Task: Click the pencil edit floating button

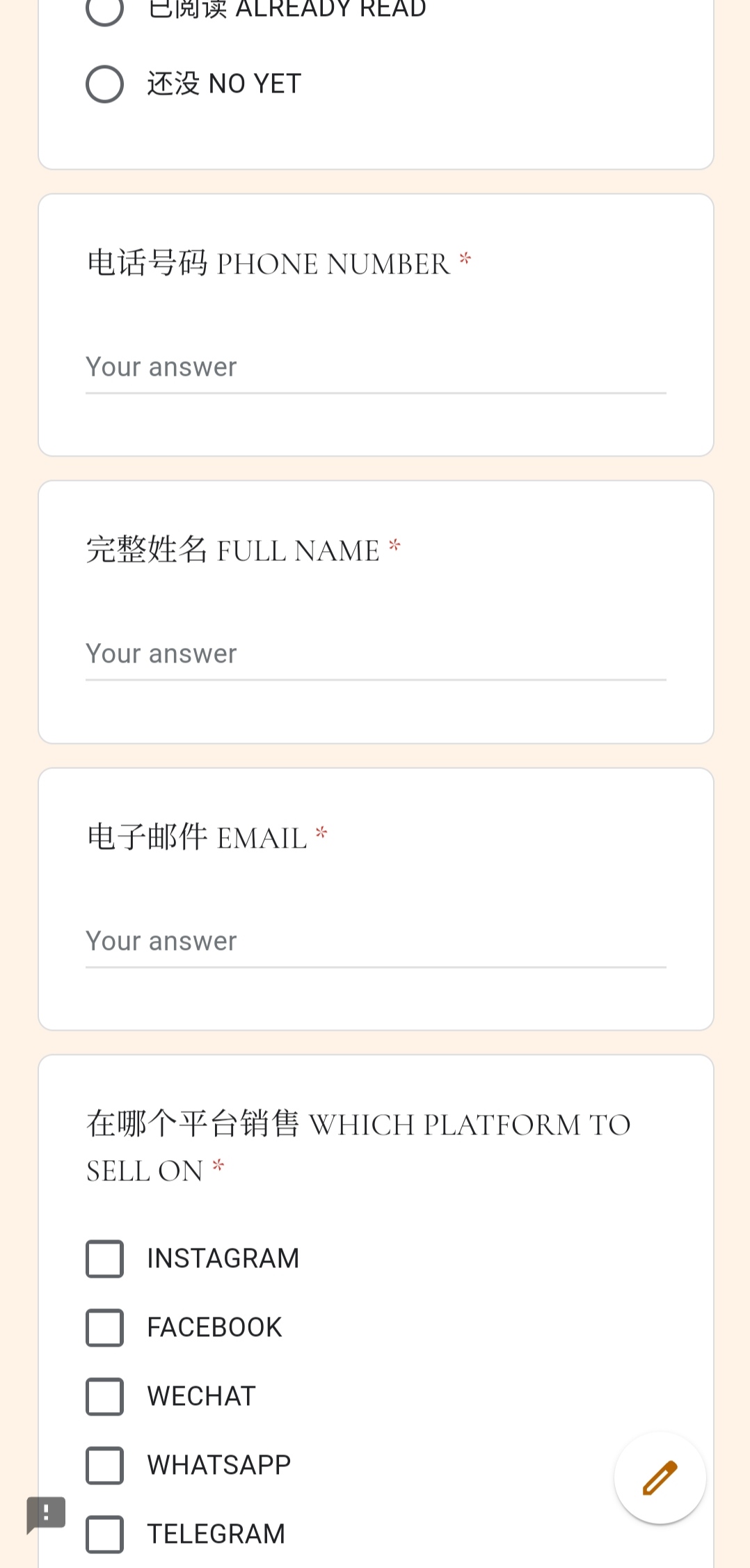Action: [x=660, y=1478]
